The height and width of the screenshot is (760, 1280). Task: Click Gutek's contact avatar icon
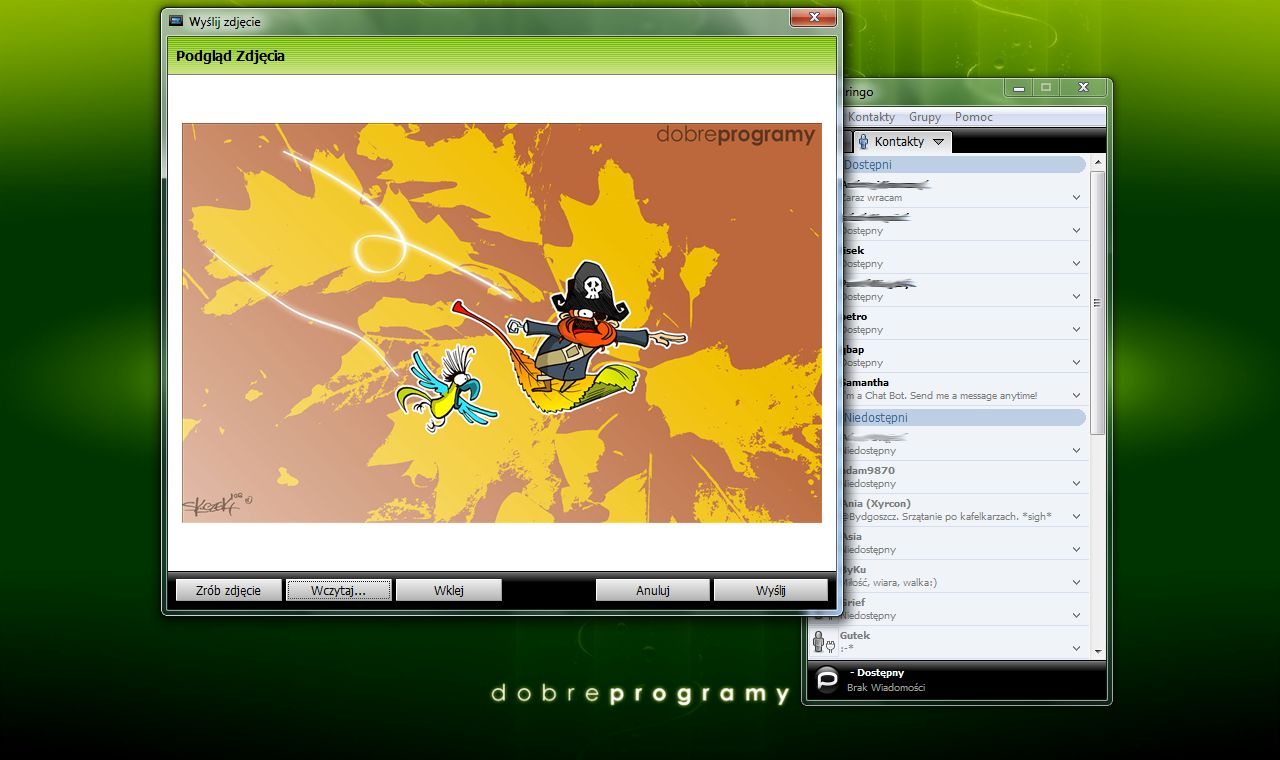pos(823,642)
